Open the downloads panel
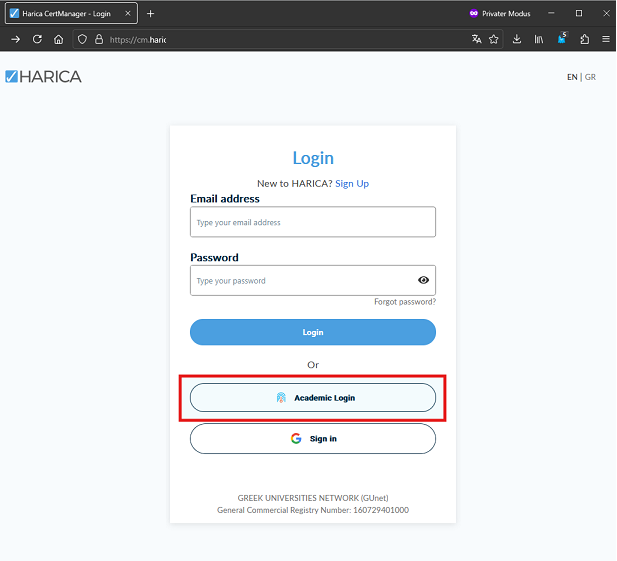The image size is (617, 561). click(517, 39)
